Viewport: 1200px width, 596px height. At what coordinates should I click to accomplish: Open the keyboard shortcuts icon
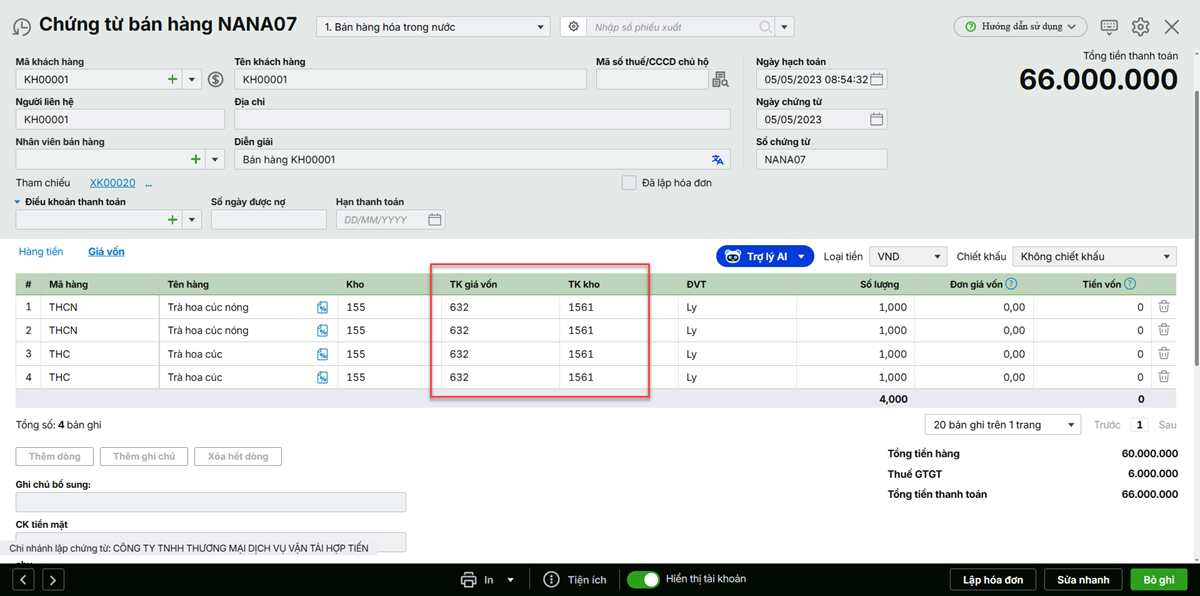1109,27
